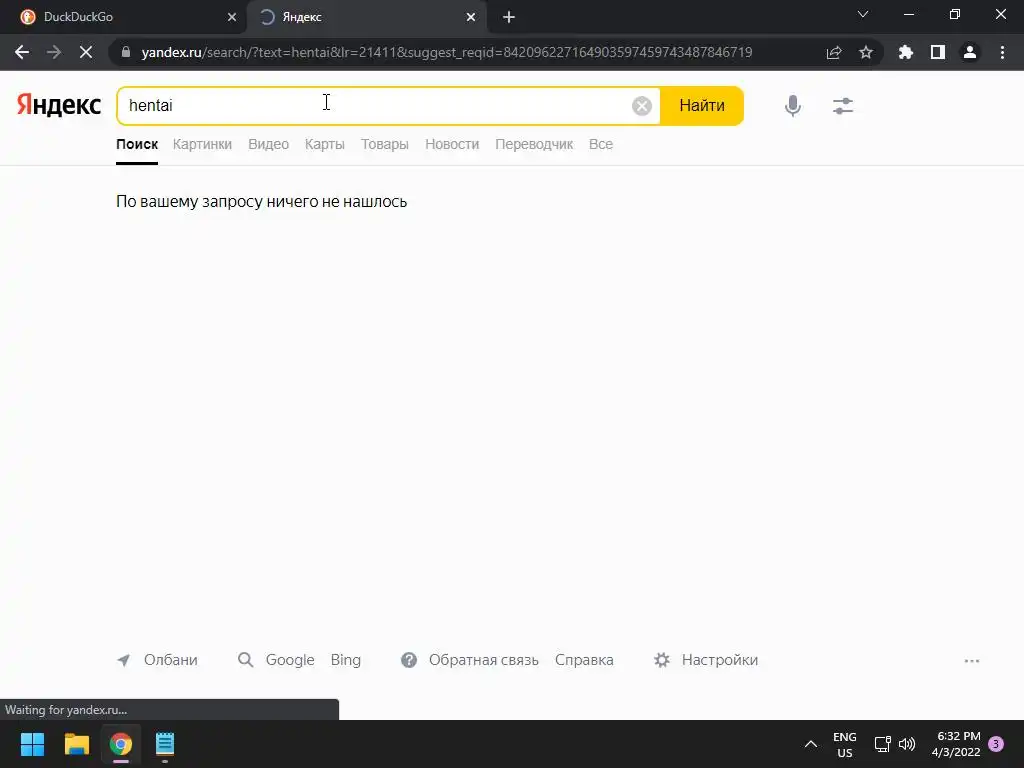Image resolution: width=1024 pixels, height=768 pixels.
Task: Click the Олбани location link
Action: click(x=170, y=660)
